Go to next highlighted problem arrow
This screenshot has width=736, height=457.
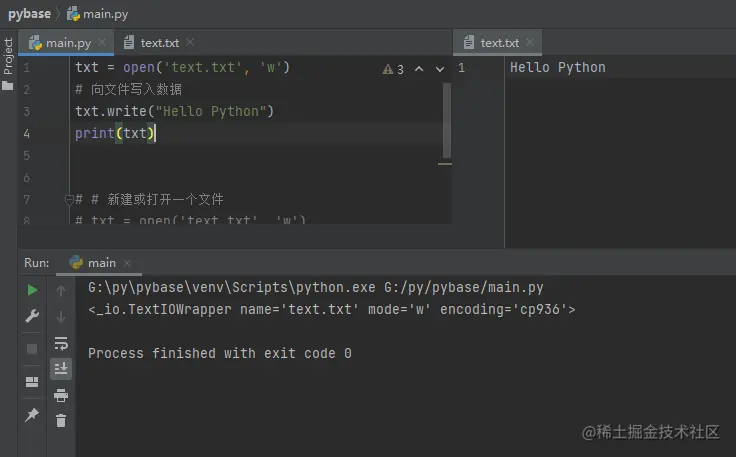coord(440,69)
